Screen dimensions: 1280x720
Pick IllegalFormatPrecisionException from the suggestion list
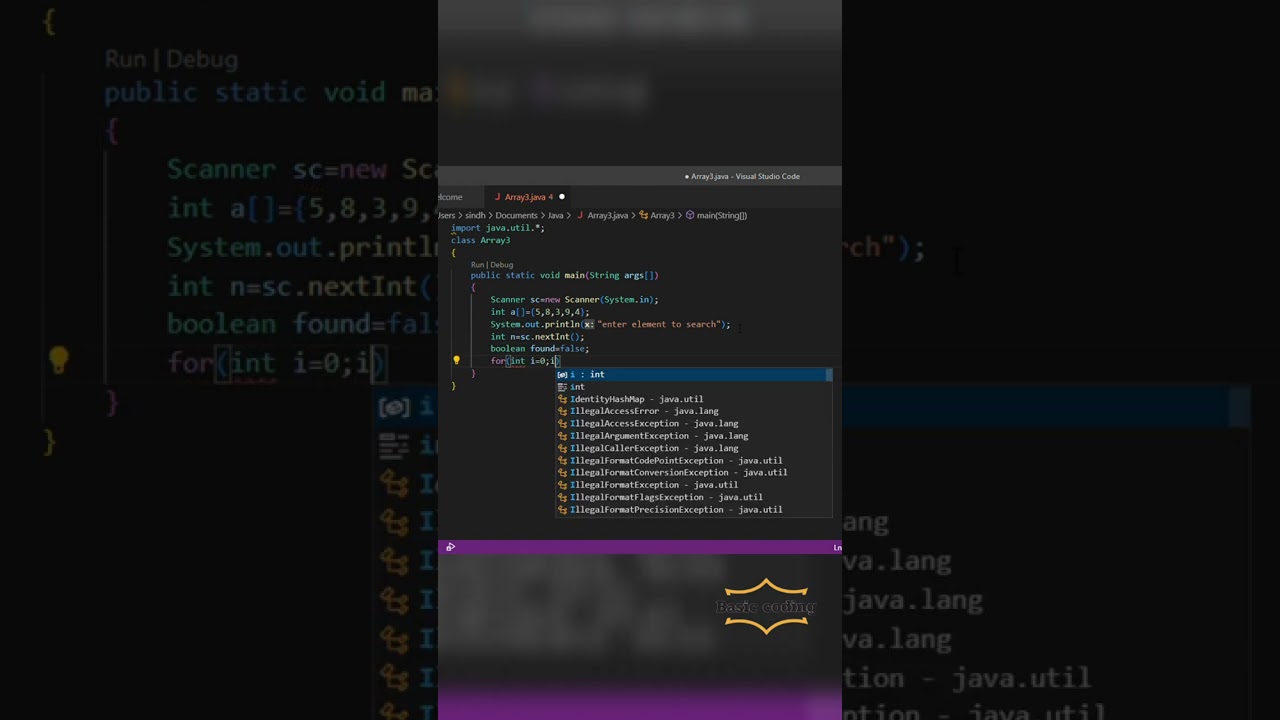coord(693,509)
